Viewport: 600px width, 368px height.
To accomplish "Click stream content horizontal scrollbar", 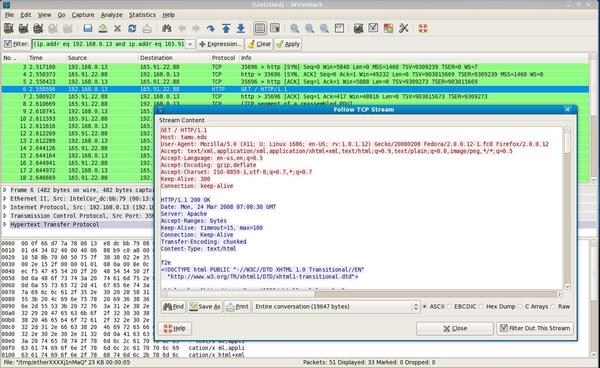I will 362,294.
